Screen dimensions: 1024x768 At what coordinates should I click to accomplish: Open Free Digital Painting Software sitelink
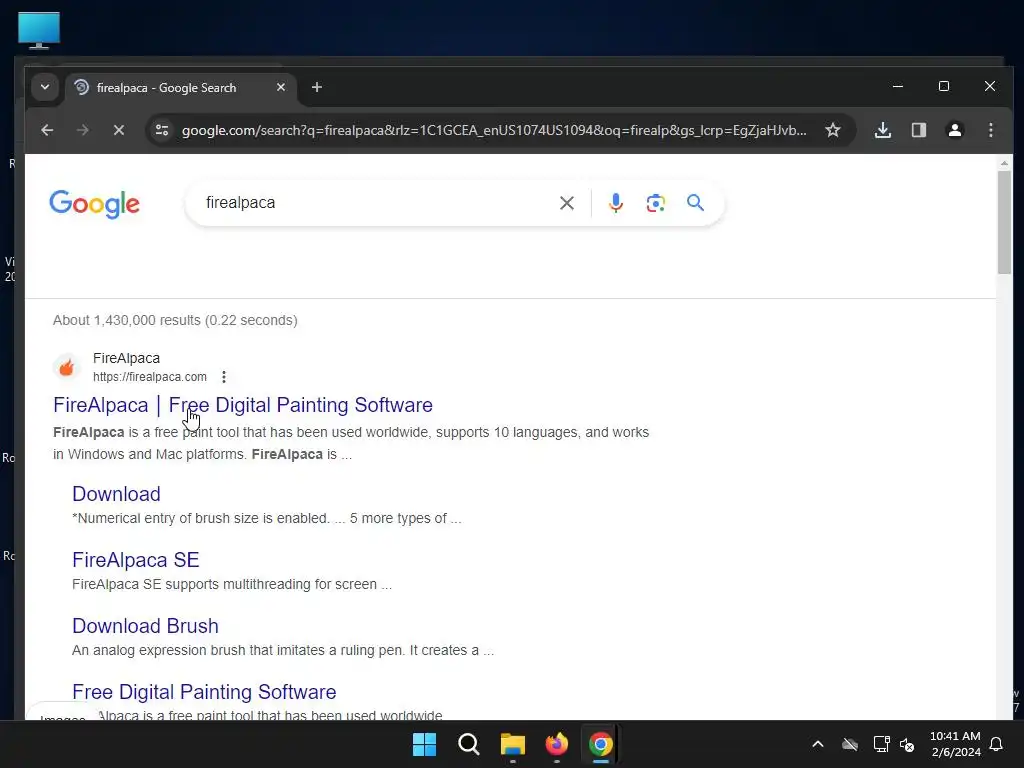coord(204,692)
